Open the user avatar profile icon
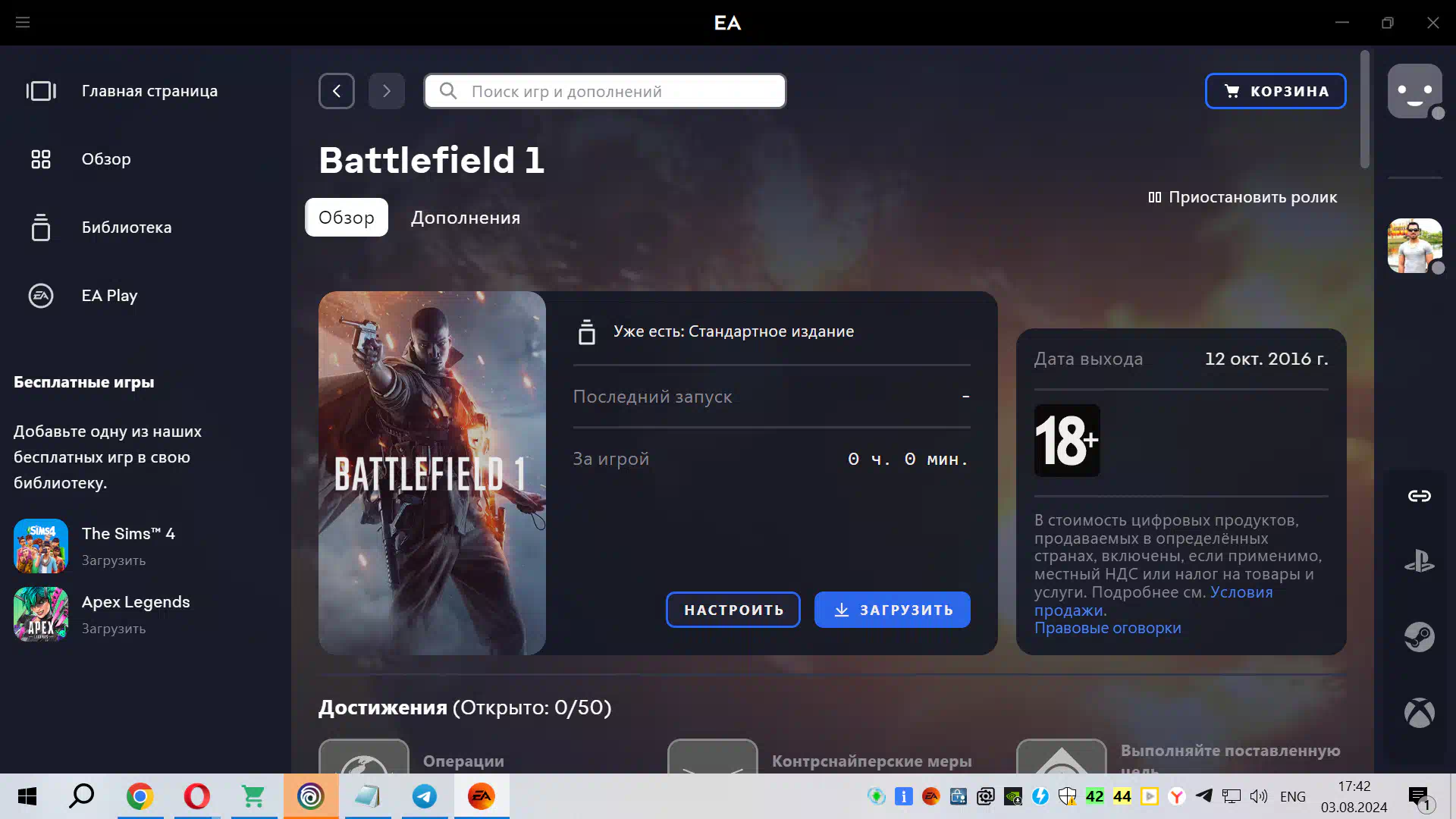 tap(1415, 91)
